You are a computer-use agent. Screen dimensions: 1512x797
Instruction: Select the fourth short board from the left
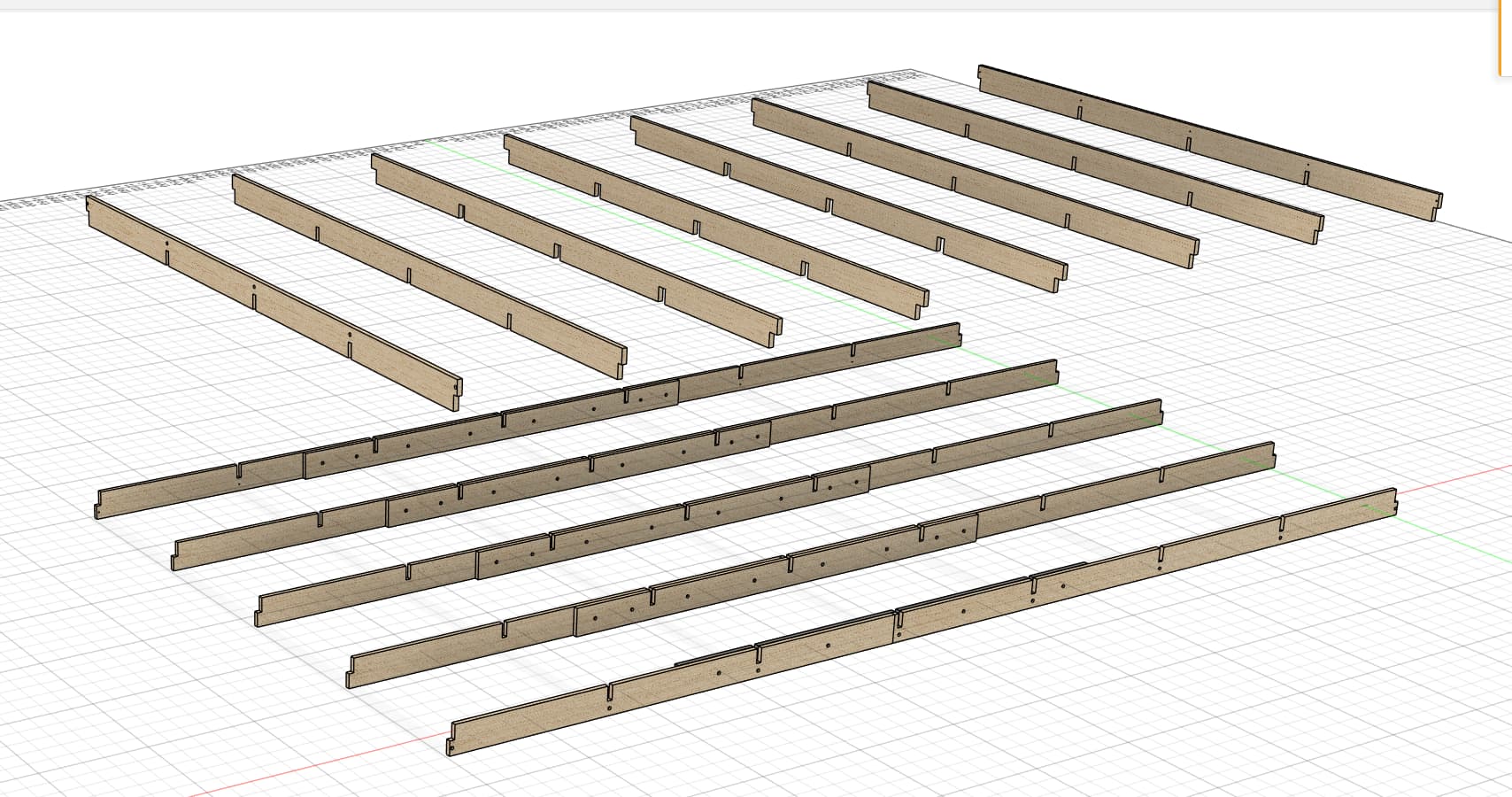pyautogui.click(x=716, y=226)
